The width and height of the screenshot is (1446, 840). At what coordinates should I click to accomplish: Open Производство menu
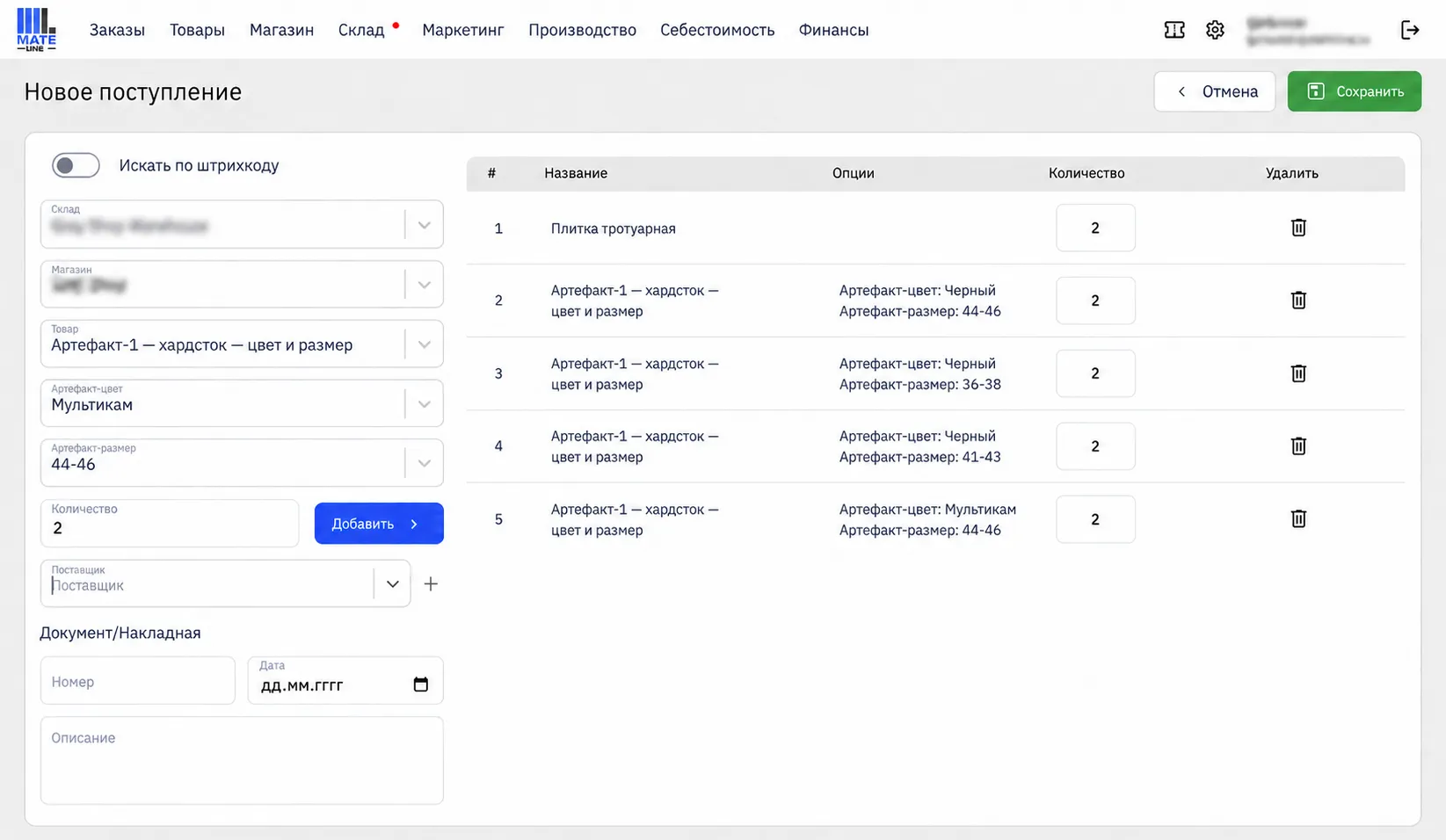point(582,30)
